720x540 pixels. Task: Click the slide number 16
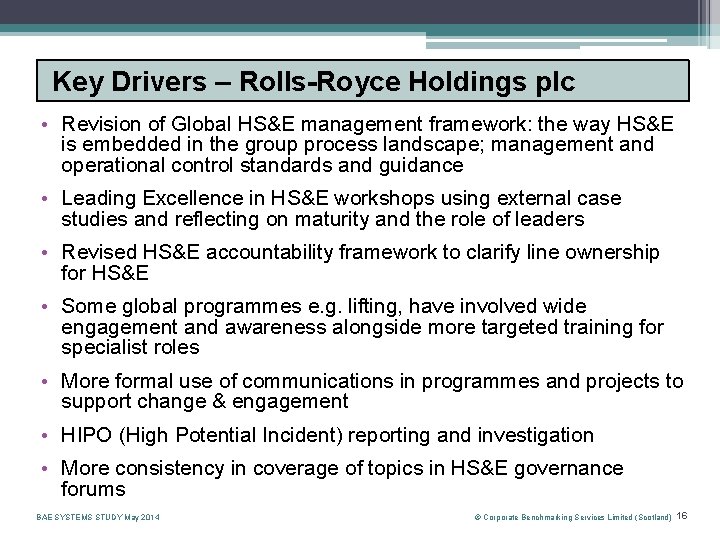click(x=682, y=516)
